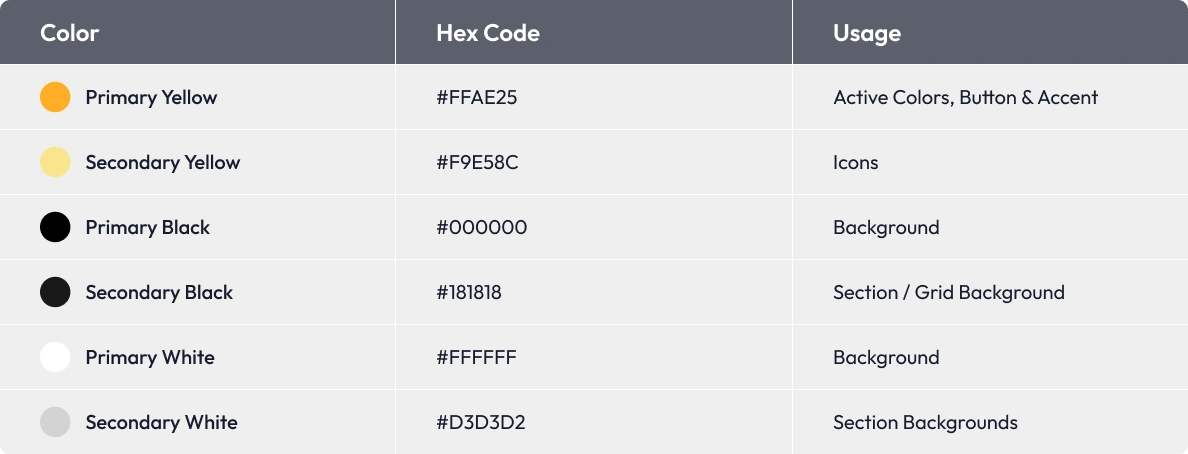Select the #FFAE25 hex code

click(476, 97)
